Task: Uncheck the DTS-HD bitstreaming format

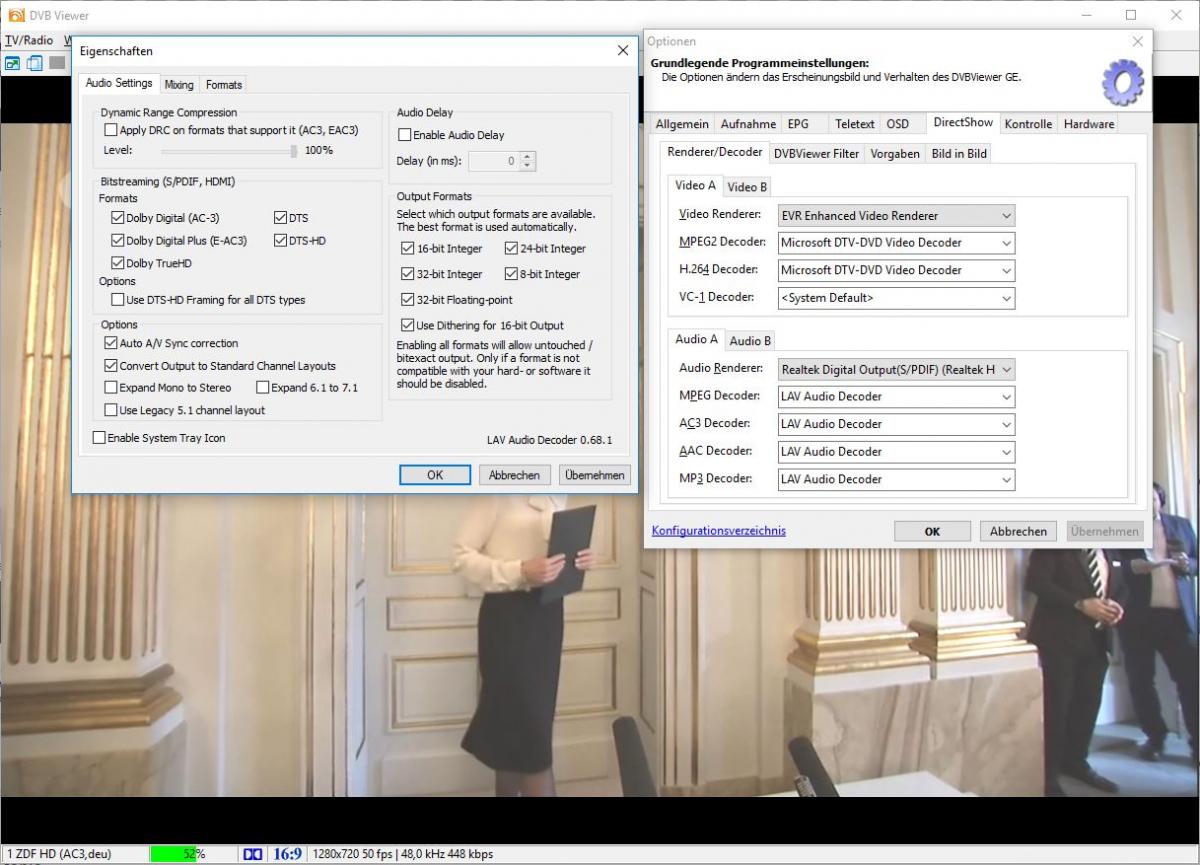Action: (x=281, y=241)
